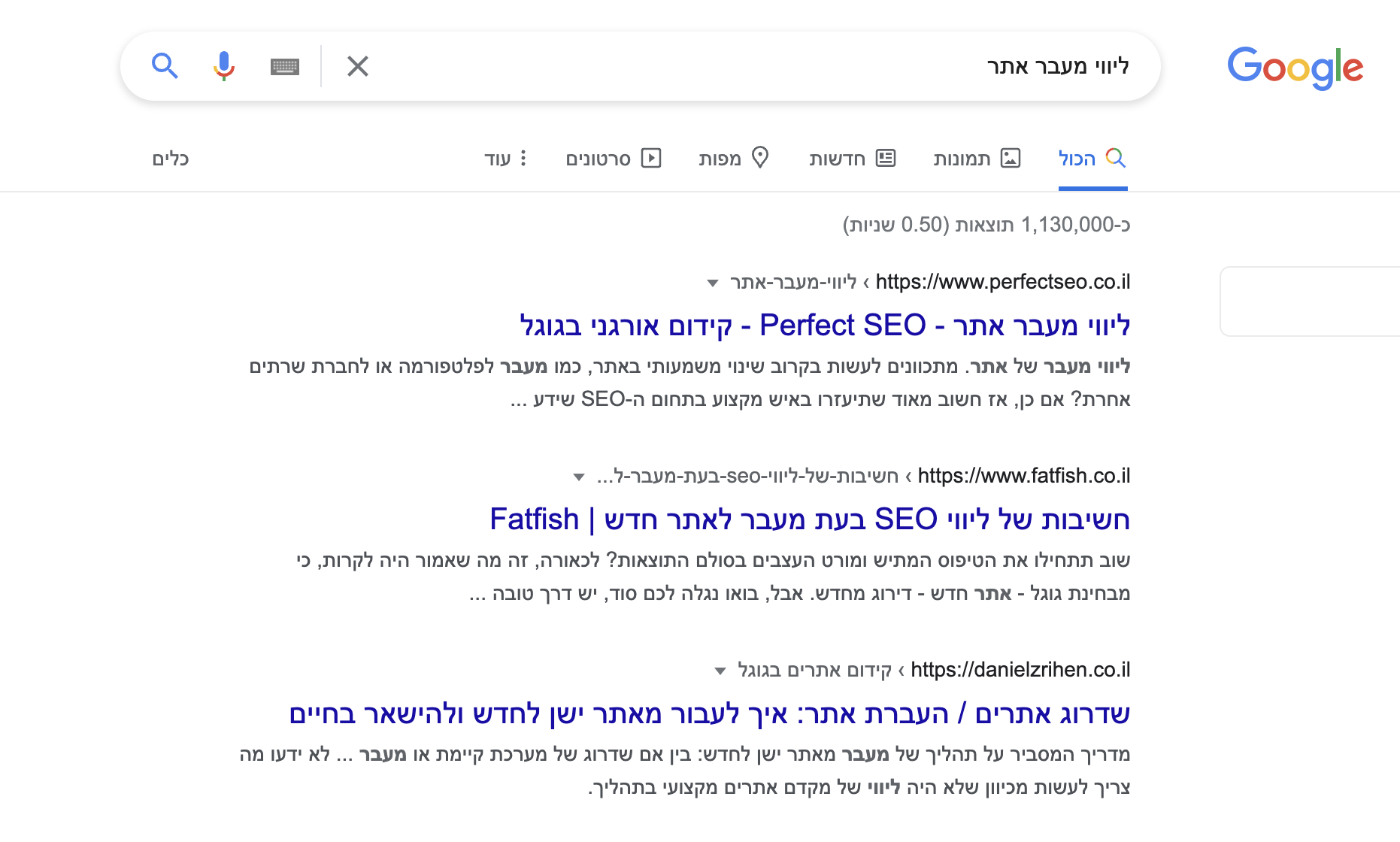Switch to the חדשות news tab

pyautogui.click(x=852, y=158)
